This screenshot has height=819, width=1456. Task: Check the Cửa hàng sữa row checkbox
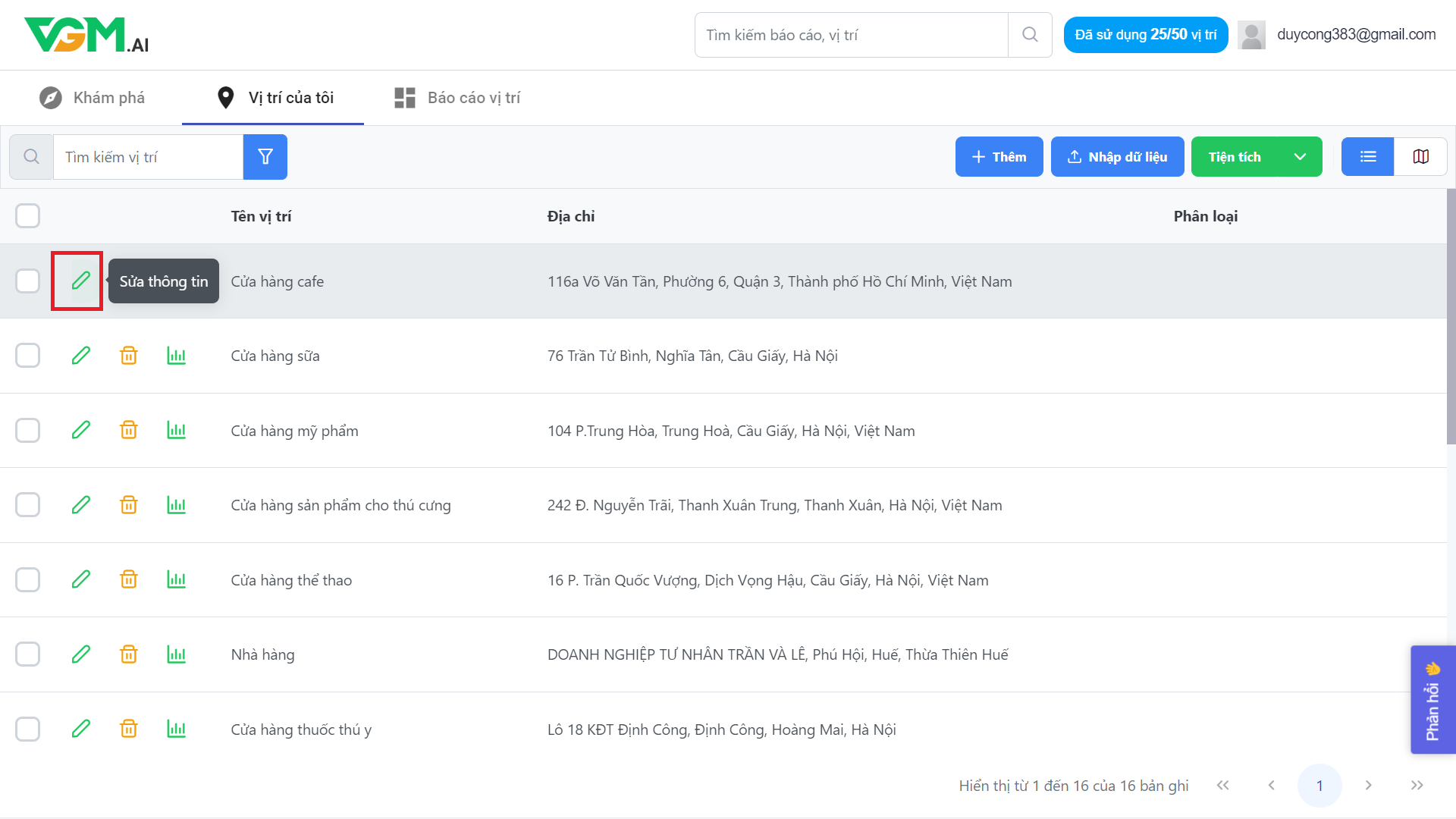(x=28, y=356)
